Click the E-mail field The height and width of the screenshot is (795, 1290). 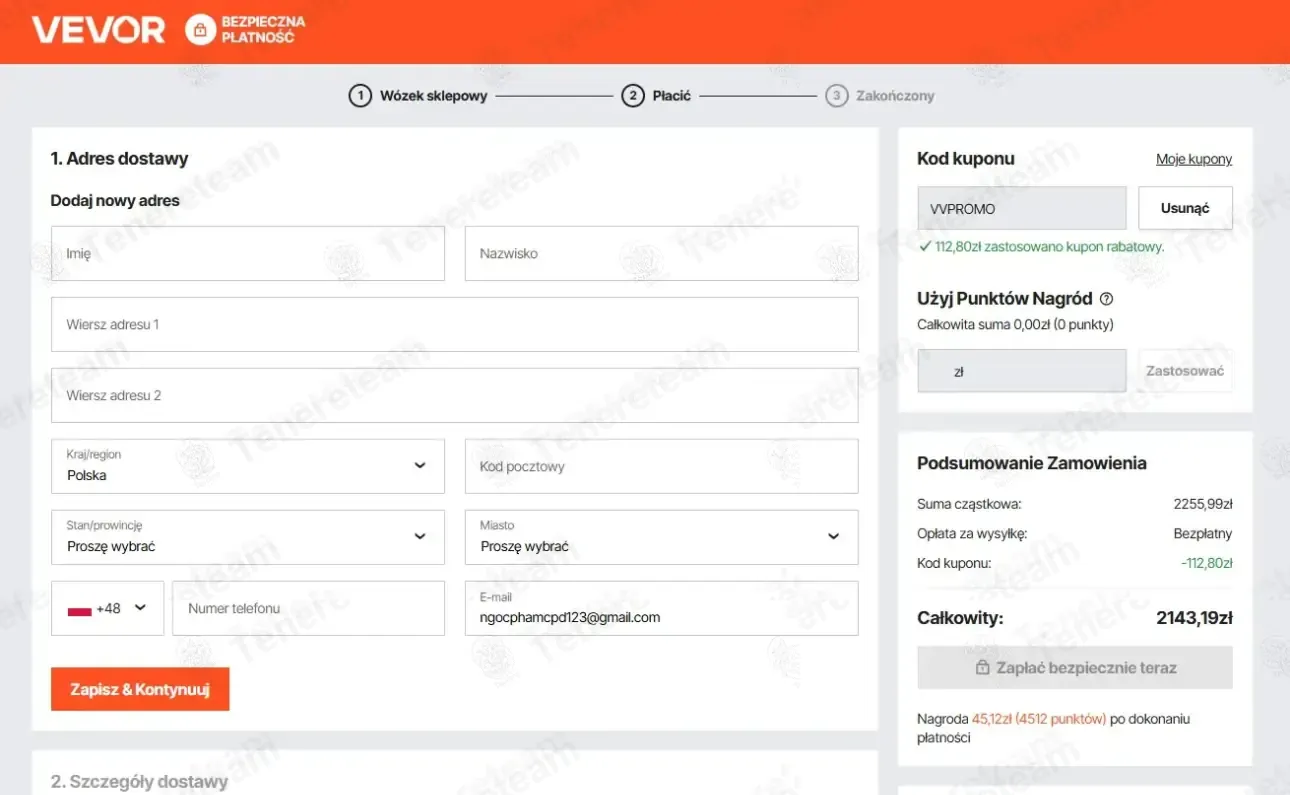pyautogui.click(x=661, y=608)
